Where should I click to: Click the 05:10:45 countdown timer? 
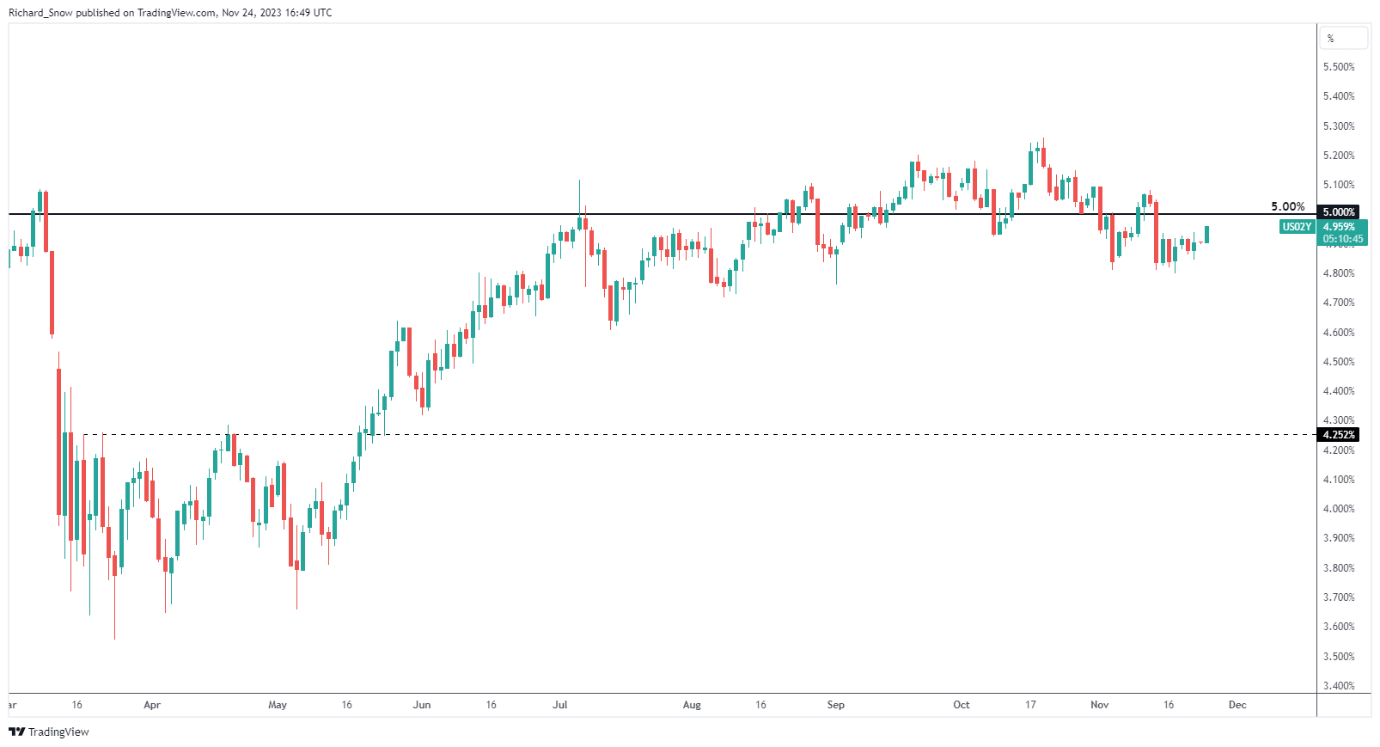tap(1343, 239)
